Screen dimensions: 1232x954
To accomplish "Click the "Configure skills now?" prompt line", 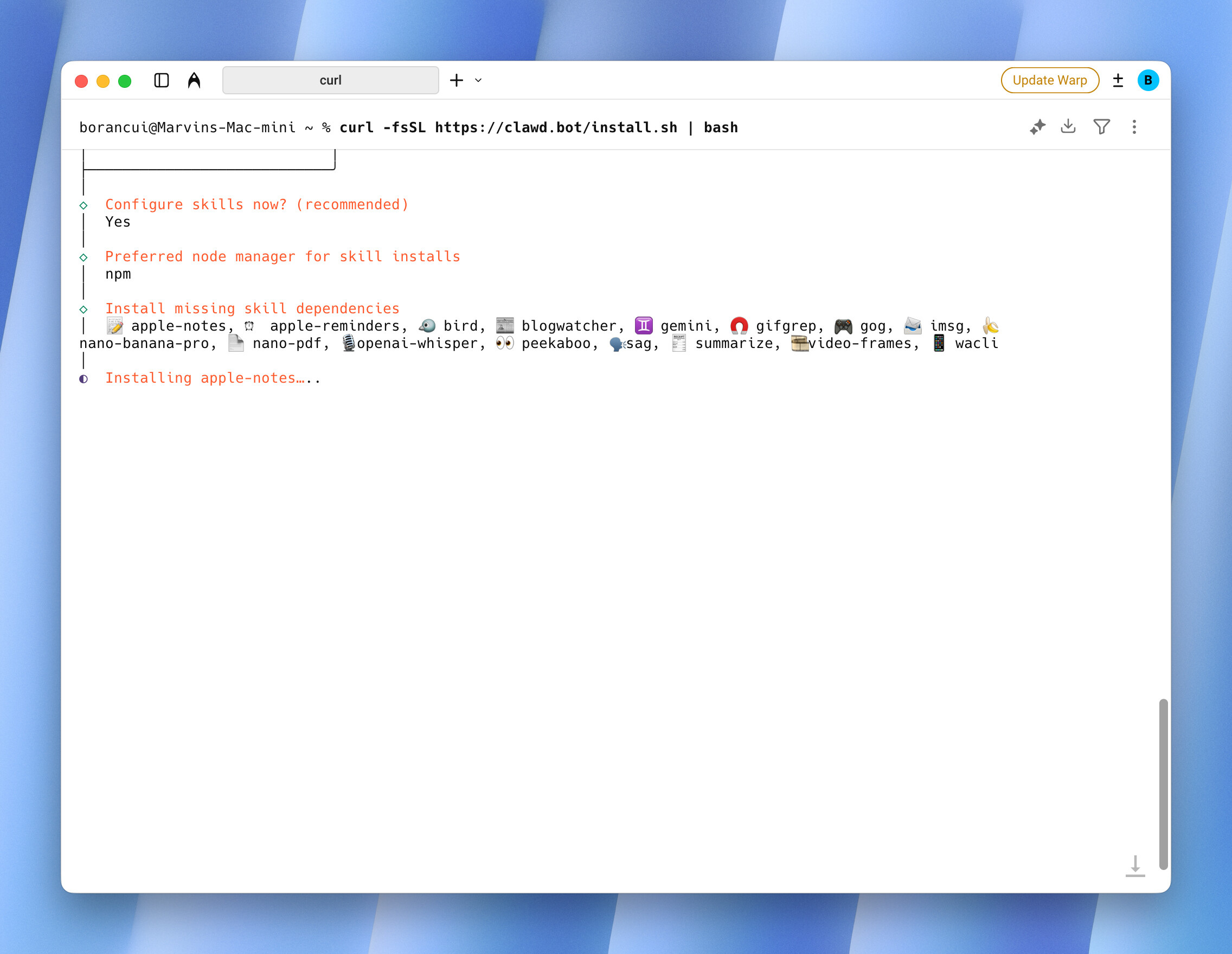I will pyautogui.click(x=256, y=204).
